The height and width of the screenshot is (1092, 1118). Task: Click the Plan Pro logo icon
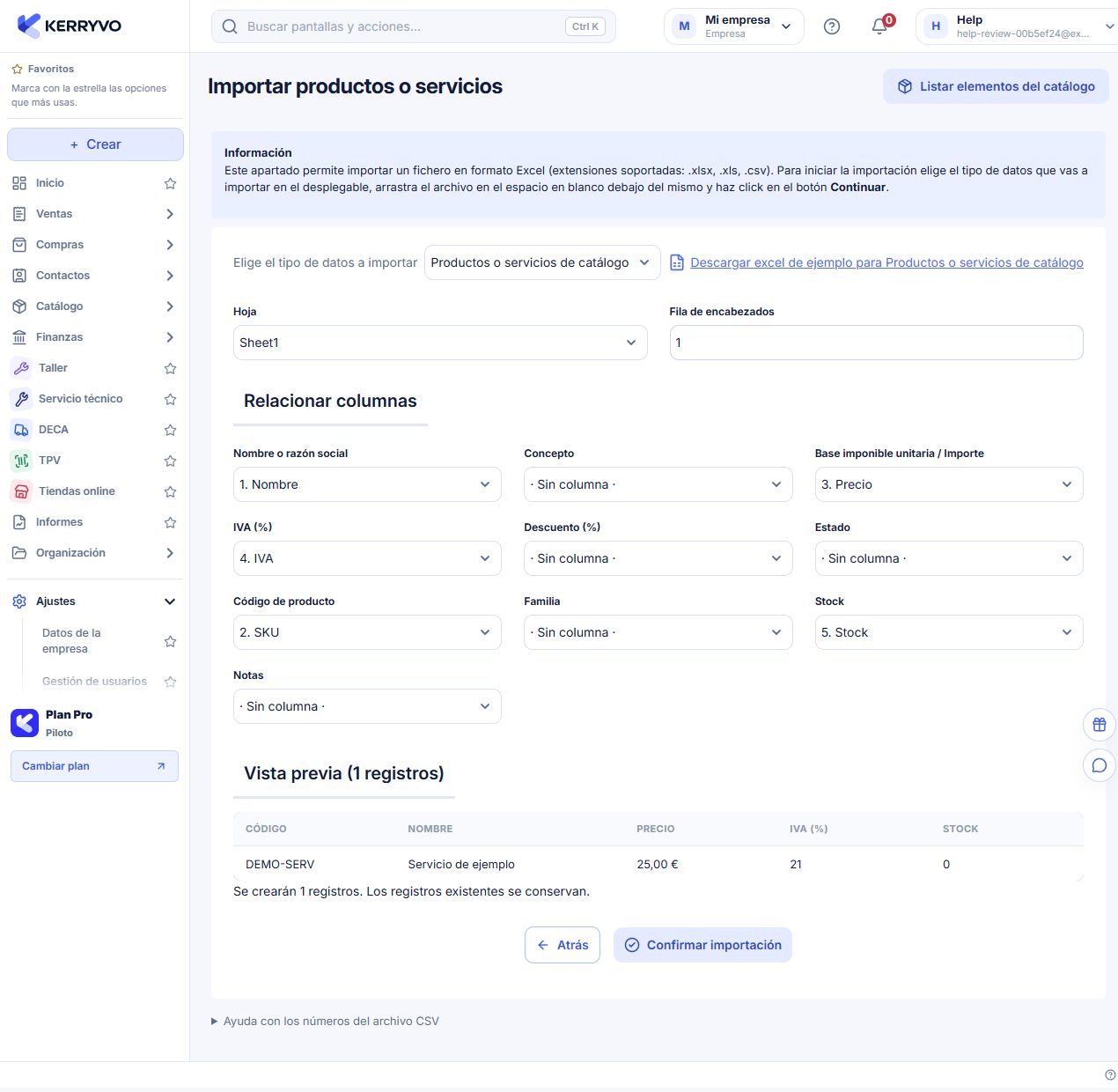(25, 723)
